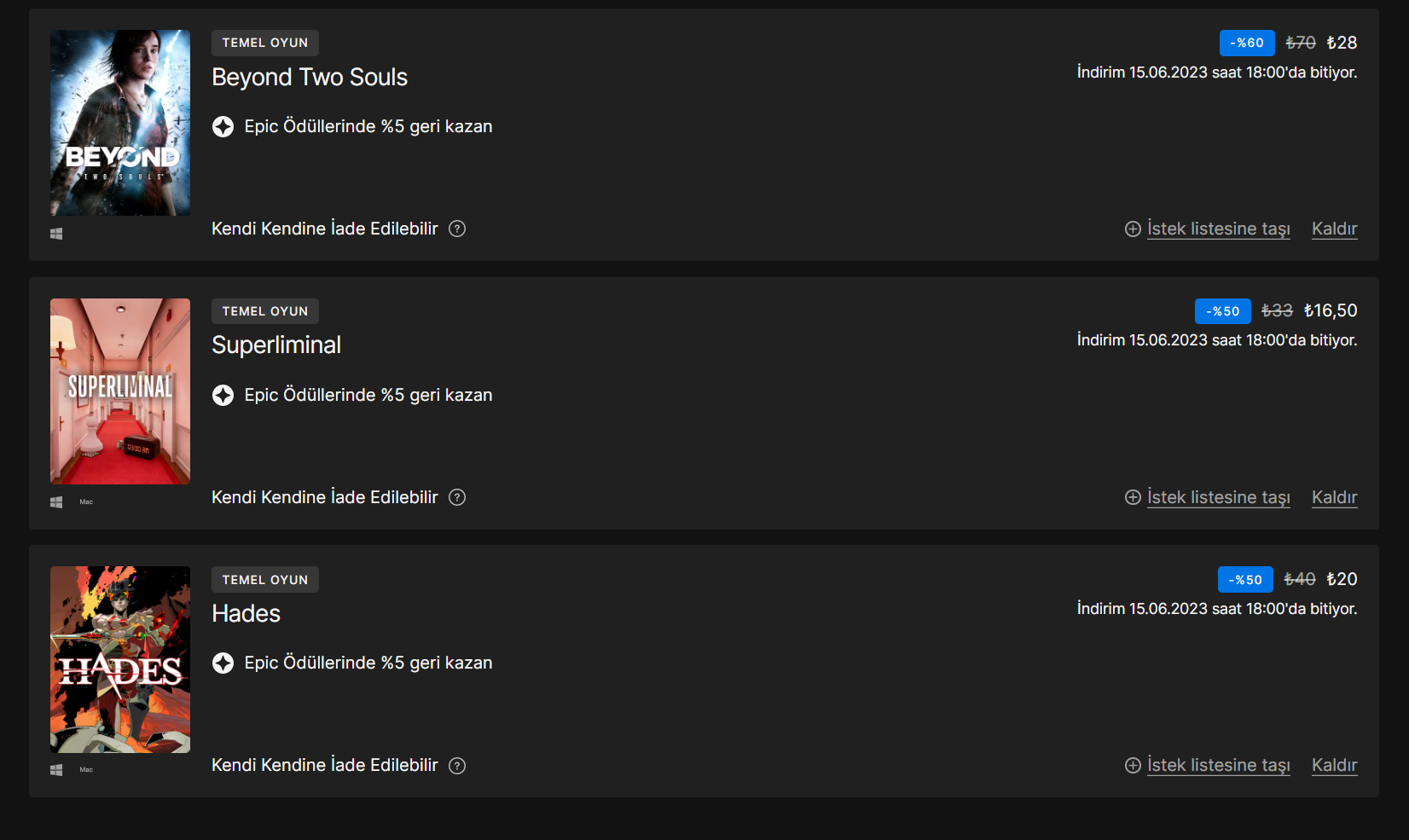The height and width of the screenshot is (840, 1409).
Task: Click Epic Rewards icon under Beyond Two Souls
Action: (223, 127)
